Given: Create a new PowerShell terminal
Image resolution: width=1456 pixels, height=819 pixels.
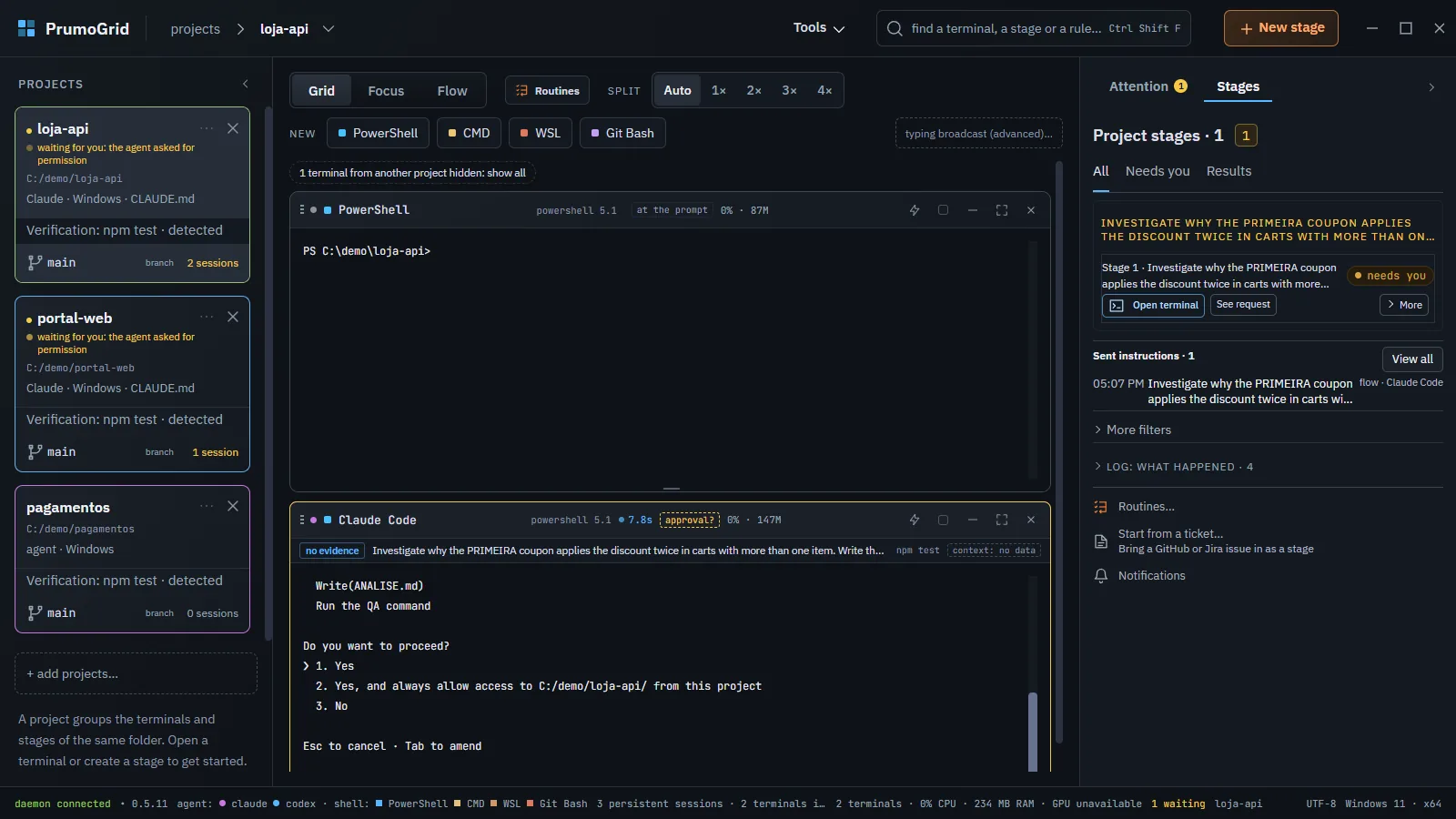Looking at the screenshot, I should pos(378,133).
